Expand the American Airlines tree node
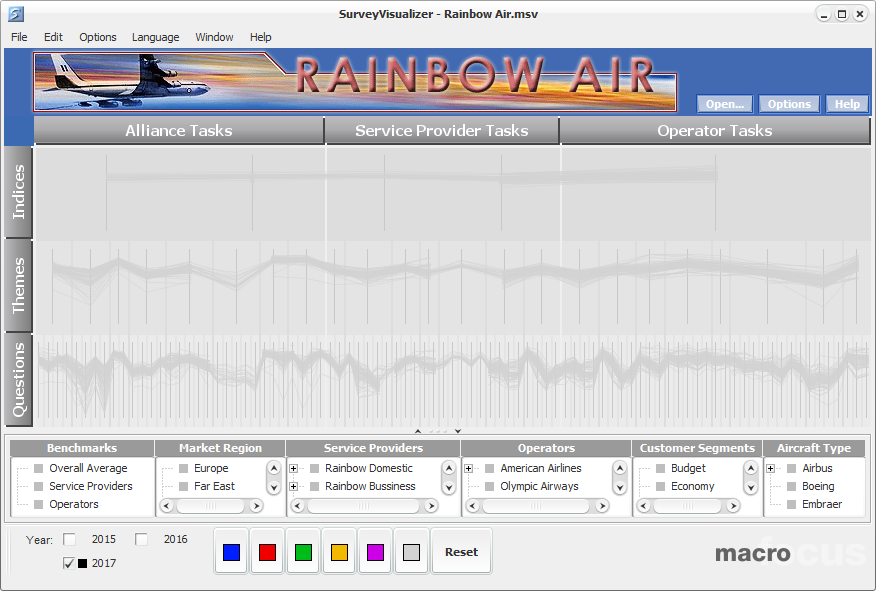 coord(468,468)
